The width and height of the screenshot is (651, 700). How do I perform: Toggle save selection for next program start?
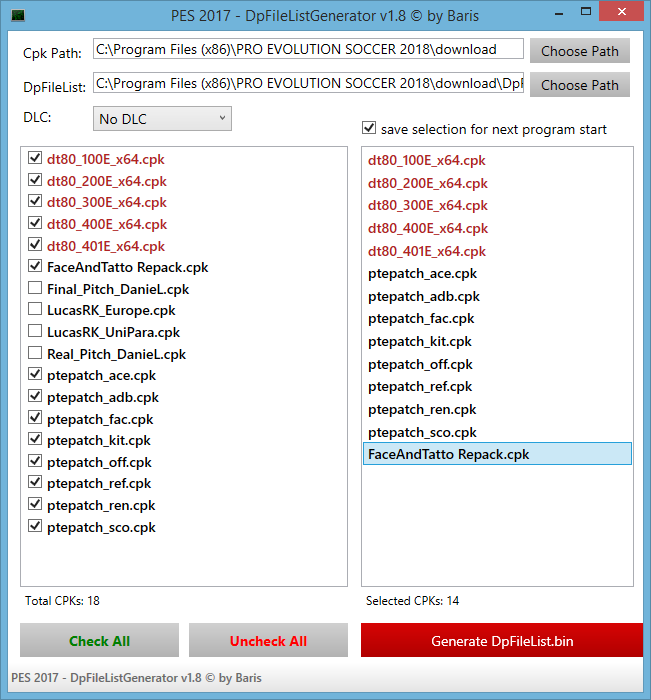coord(369,128)
